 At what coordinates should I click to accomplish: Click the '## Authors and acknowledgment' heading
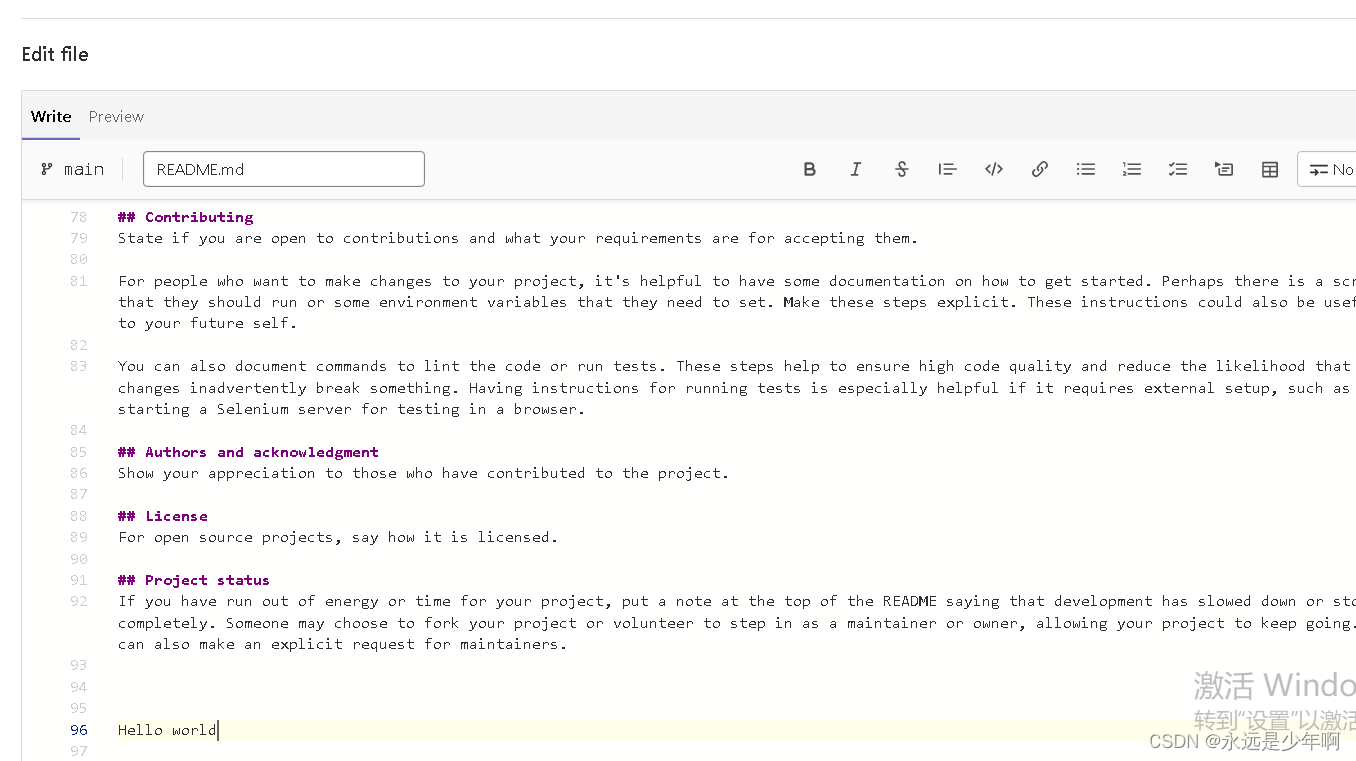point(248,452)
